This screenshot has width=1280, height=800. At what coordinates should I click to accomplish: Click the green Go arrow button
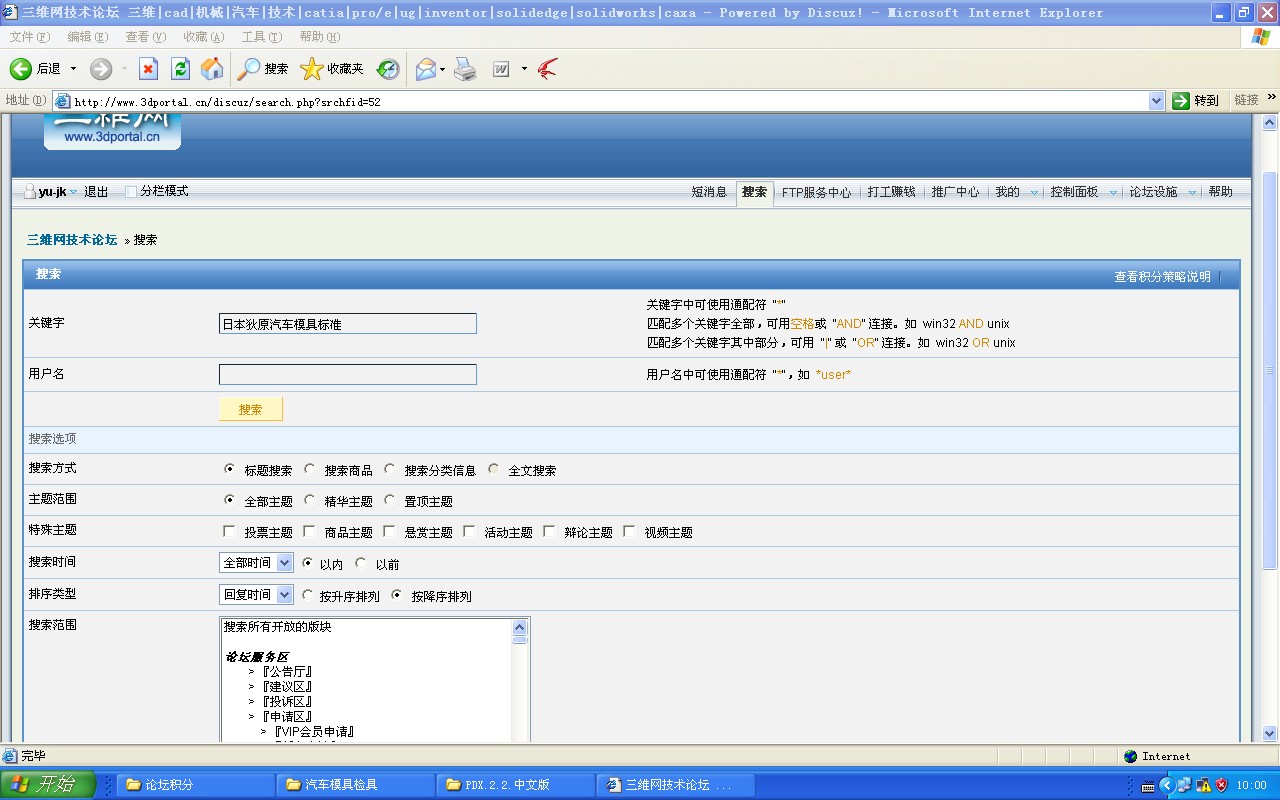tap(1181, 101)
